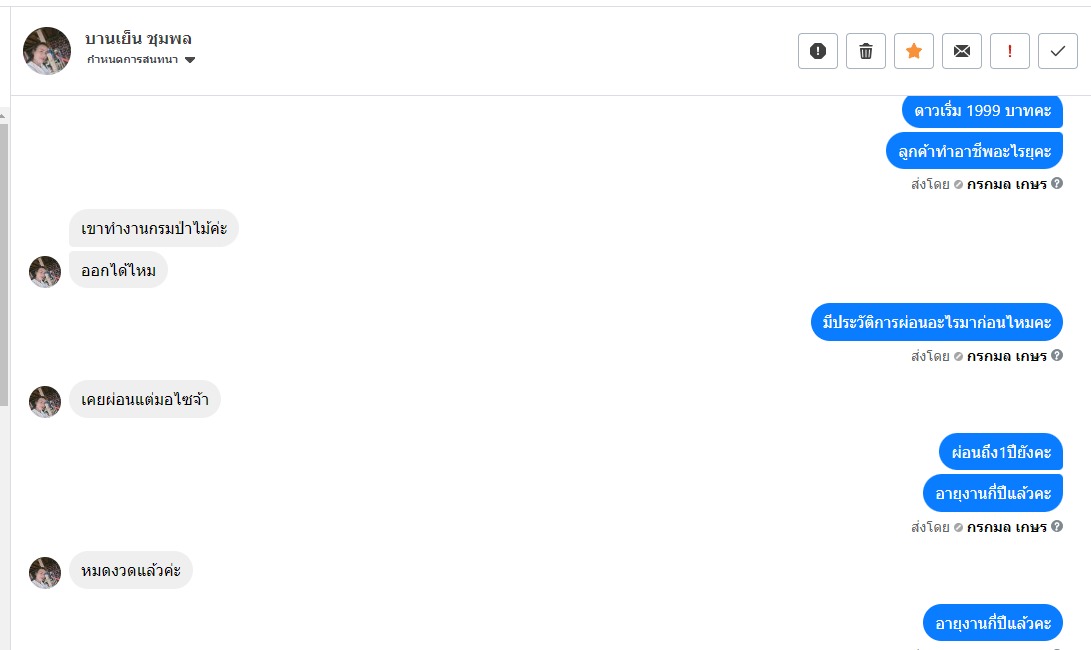Click sender name กรกมล เกษร under อายุงานกี่ปีแล้วคะ
The height and width of the screenshot is (650, 1091).
click(x=1006, y=527)
